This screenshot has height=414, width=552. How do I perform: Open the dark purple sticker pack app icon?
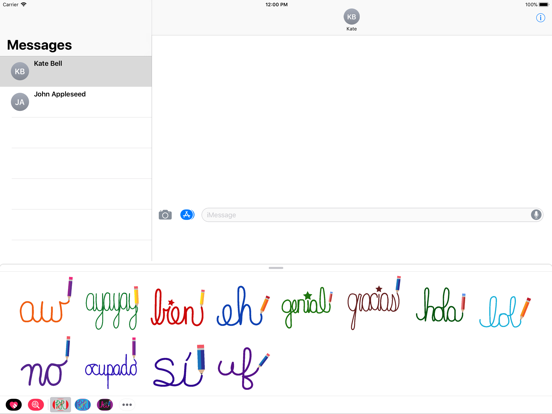tap(105, 405)
